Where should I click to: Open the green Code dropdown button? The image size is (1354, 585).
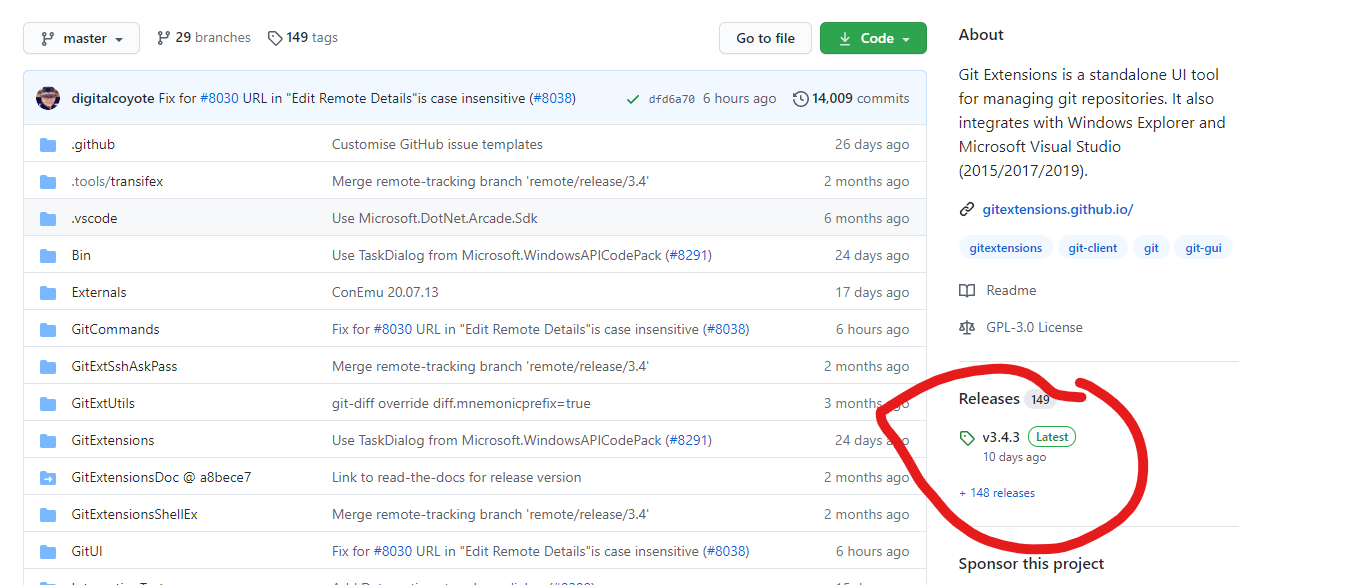pyautogui.click(x=873, y=38)
